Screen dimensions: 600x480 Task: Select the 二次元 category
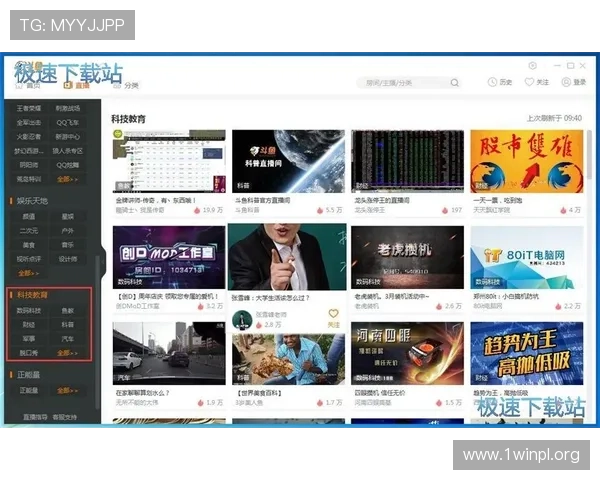click(x=29, y=231)
